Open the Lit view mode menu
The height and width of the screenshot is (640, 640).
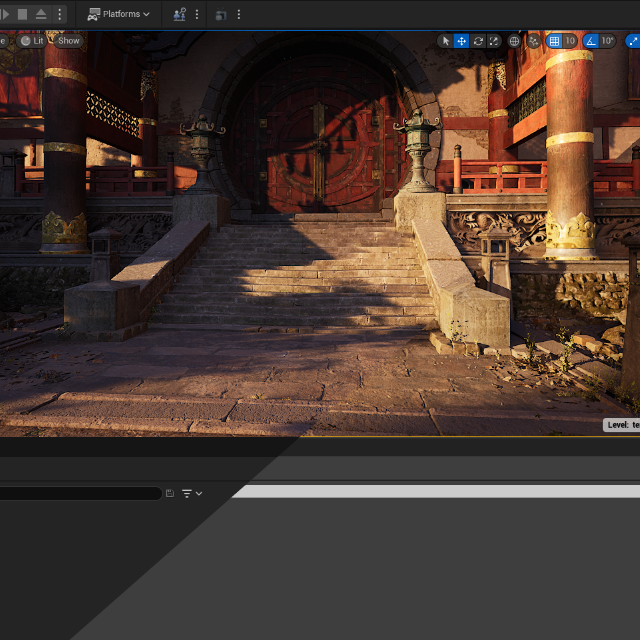[x=32, y=41]
